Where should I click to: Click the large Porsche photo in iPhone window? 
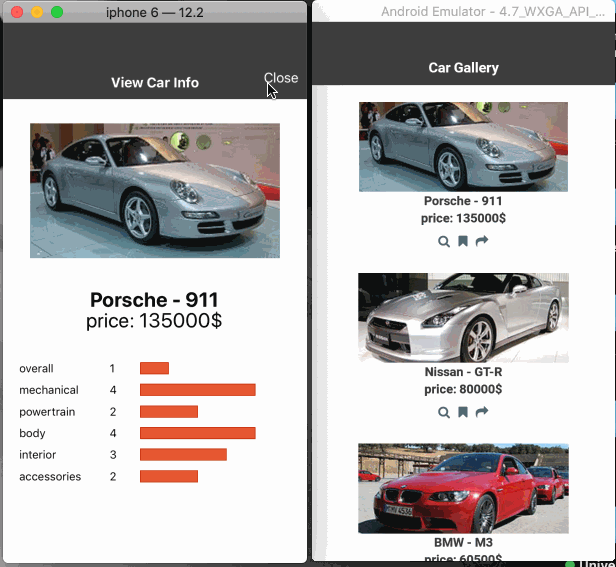[x=155, y=191]
